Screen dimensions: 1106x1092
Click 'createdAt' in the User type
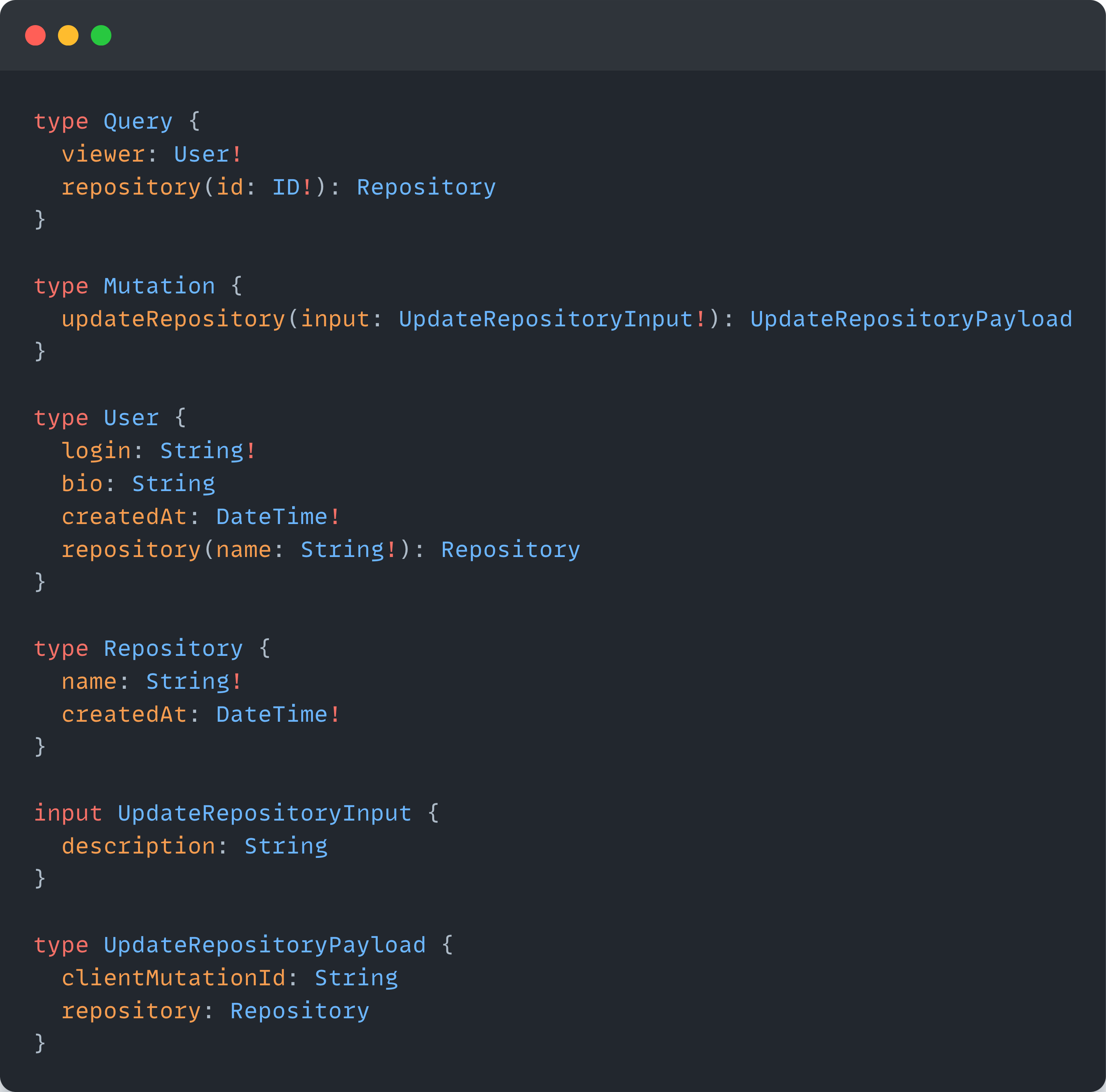click(x=124, y=517)
